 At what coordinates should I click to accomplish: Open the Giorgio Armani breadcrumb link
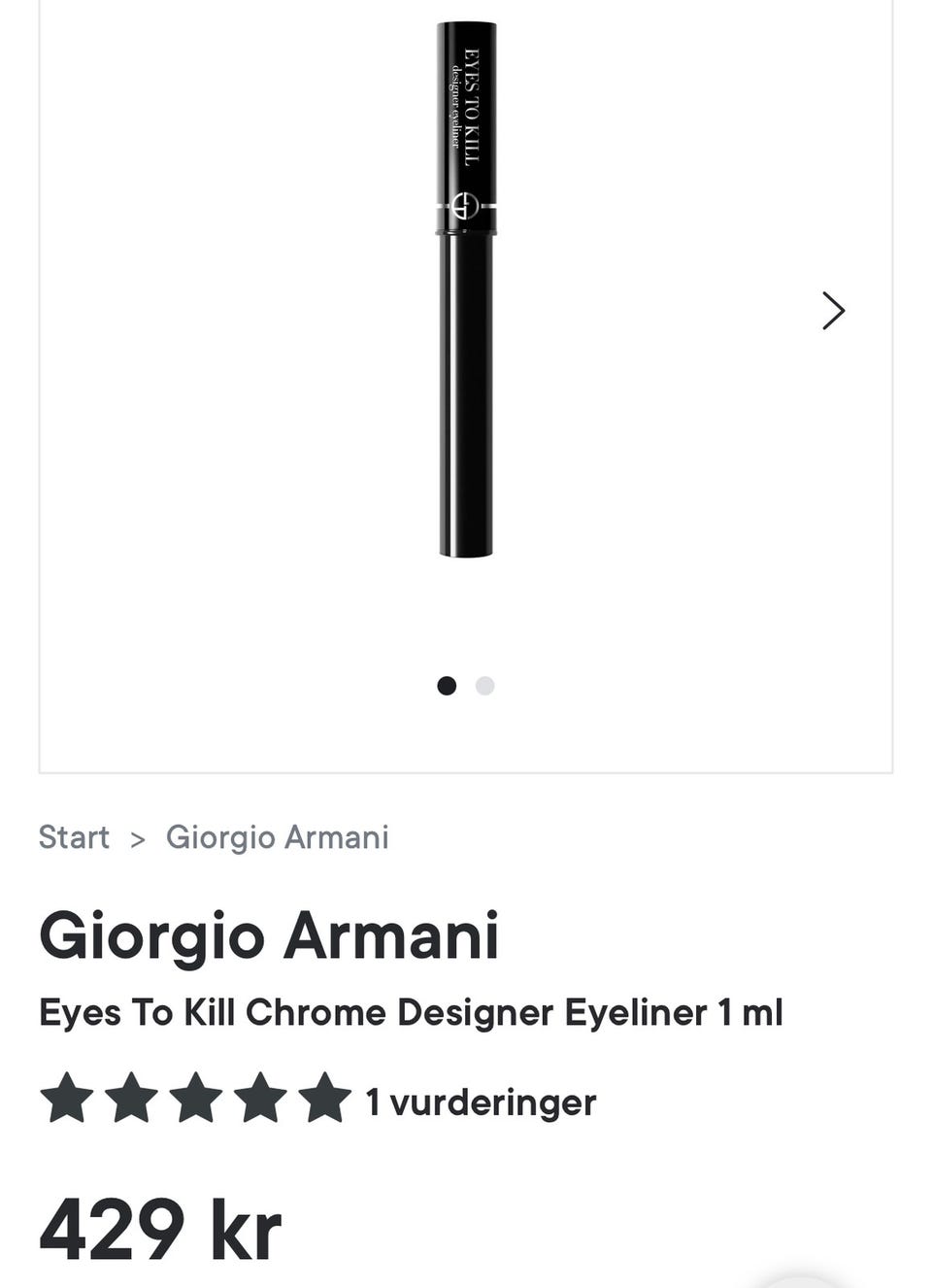277,837
